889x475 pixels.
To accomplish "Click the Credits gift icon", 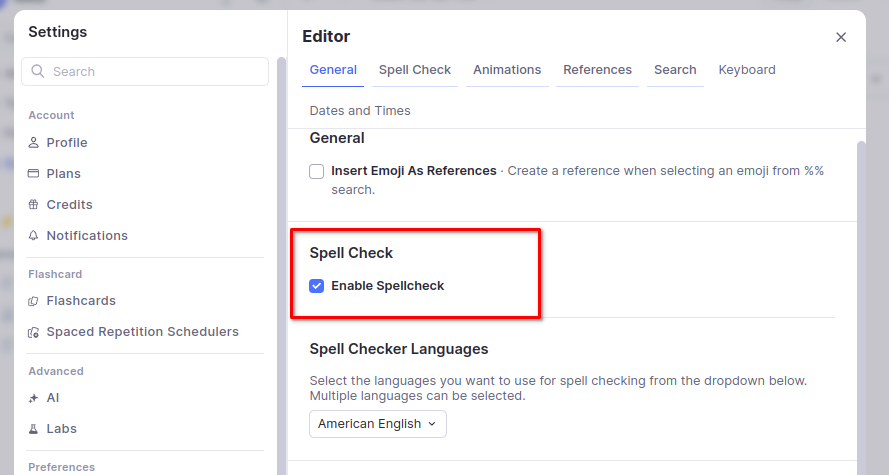I will click(34, 205).
